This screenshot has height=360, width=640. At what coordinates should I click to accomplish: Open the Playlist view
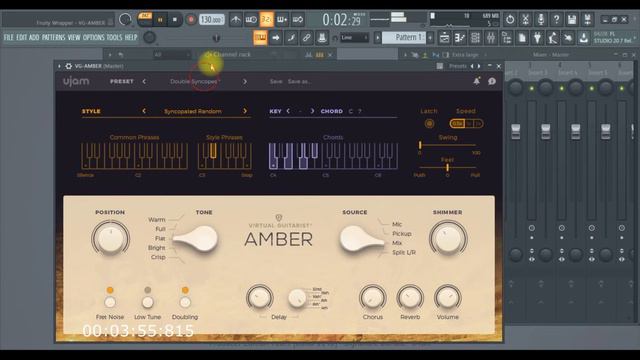[444, 38]
